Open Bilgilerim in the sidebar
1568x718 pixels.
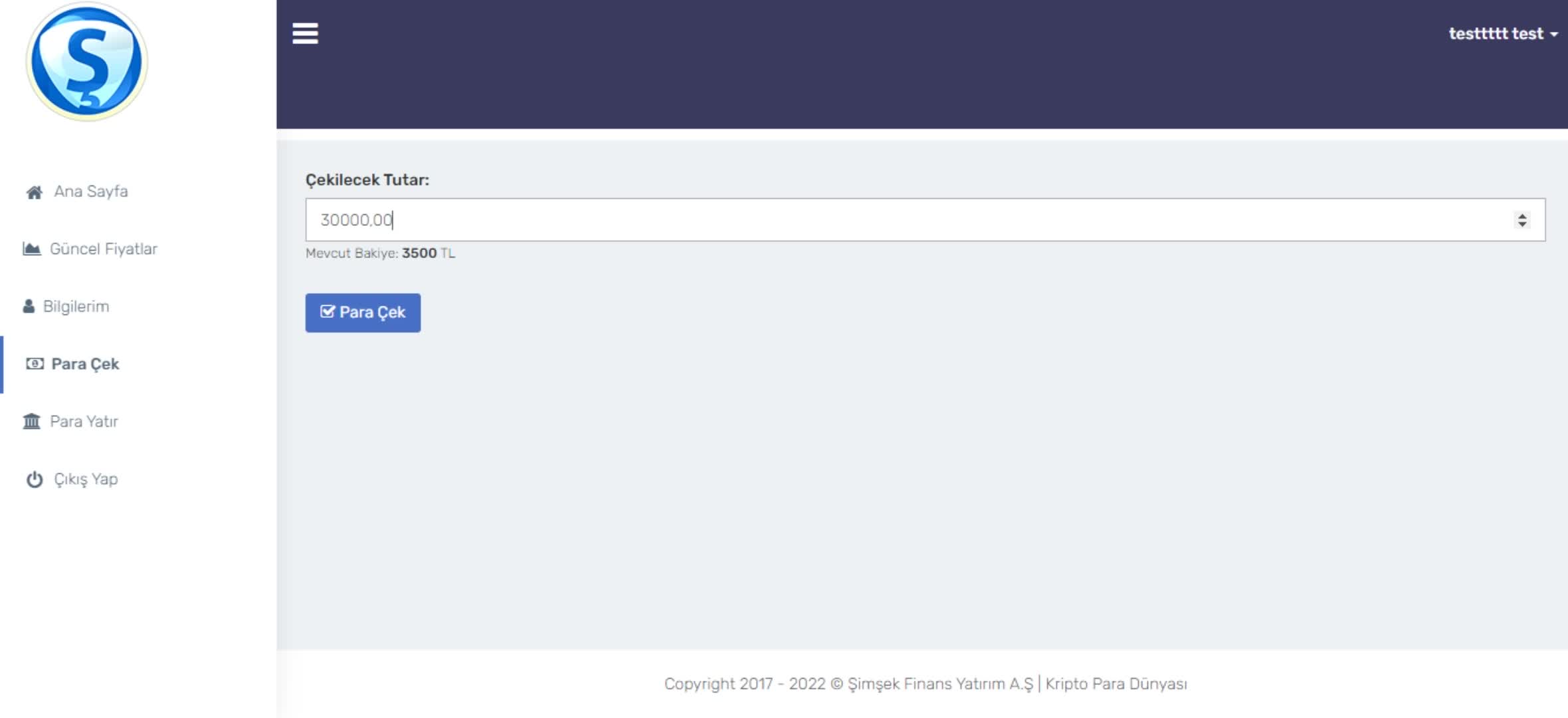tap(76, 306)
